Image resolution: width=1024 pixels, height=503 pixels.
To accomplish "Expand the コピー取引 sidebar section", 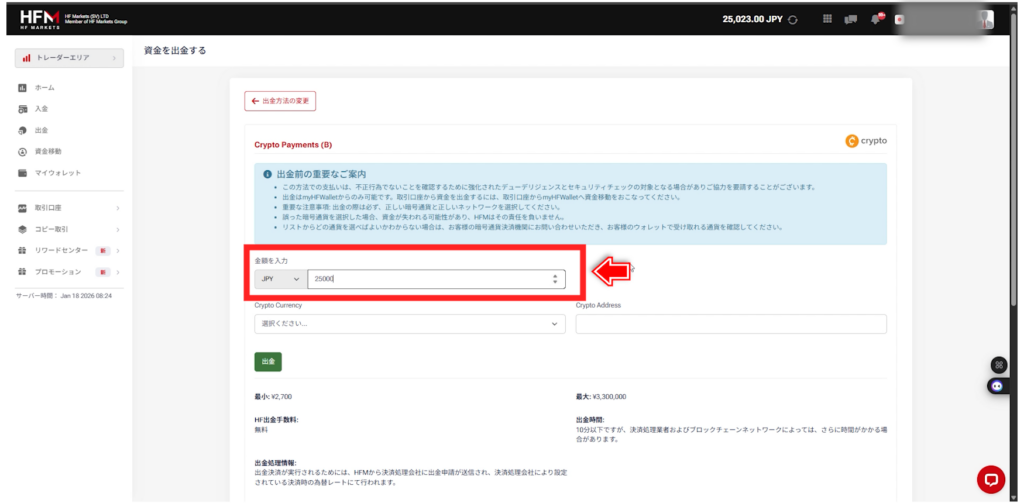I will coord(68,229).
